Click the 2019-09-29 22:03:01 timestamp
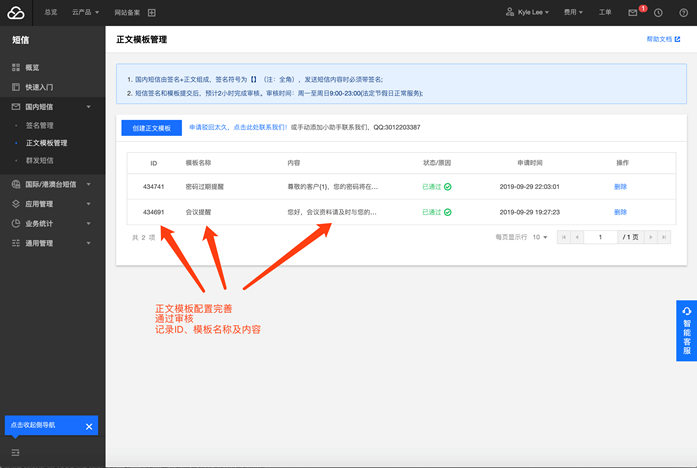The height and width of the screenshot is (468, 697). coord(529,187)
